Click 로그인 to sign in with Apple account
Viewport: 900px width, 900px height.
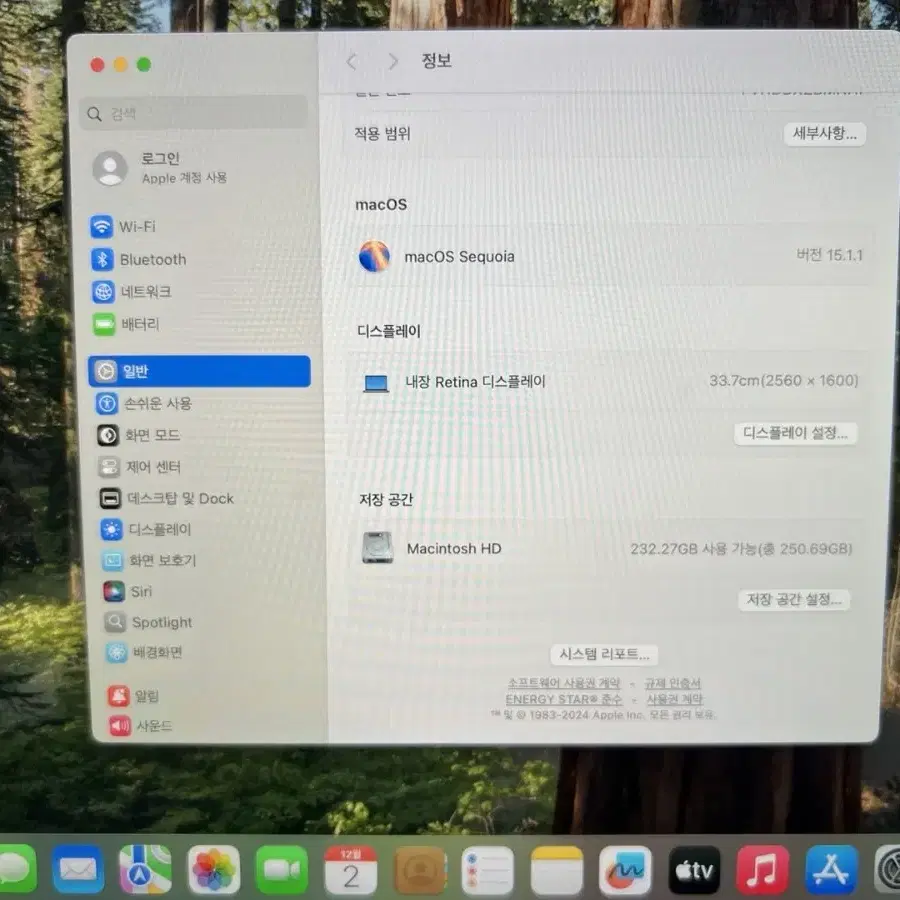coord(161,168)
